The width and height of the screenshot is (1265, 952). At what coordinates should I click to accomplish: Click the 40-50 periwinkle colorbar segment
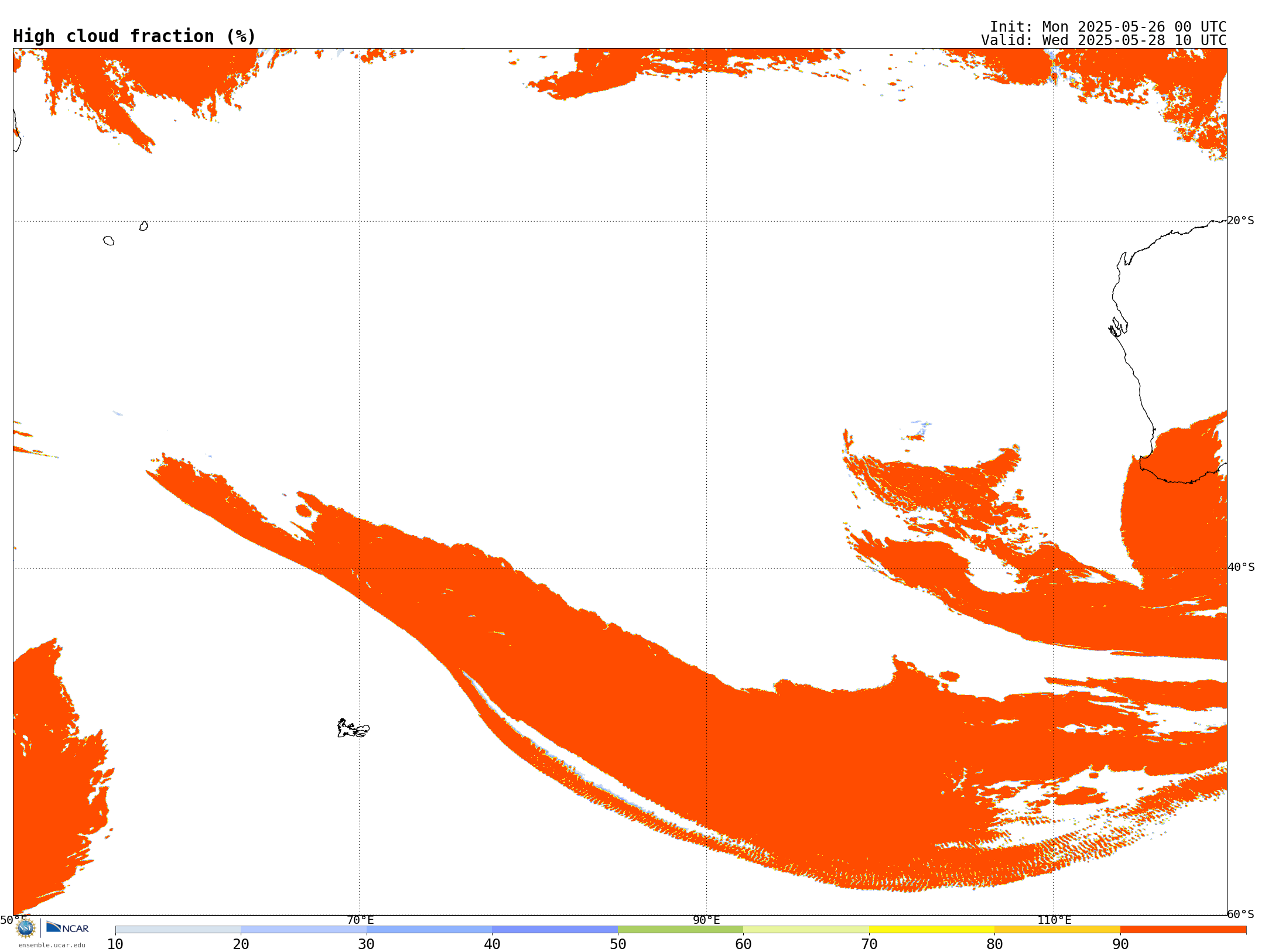(555, 929)
